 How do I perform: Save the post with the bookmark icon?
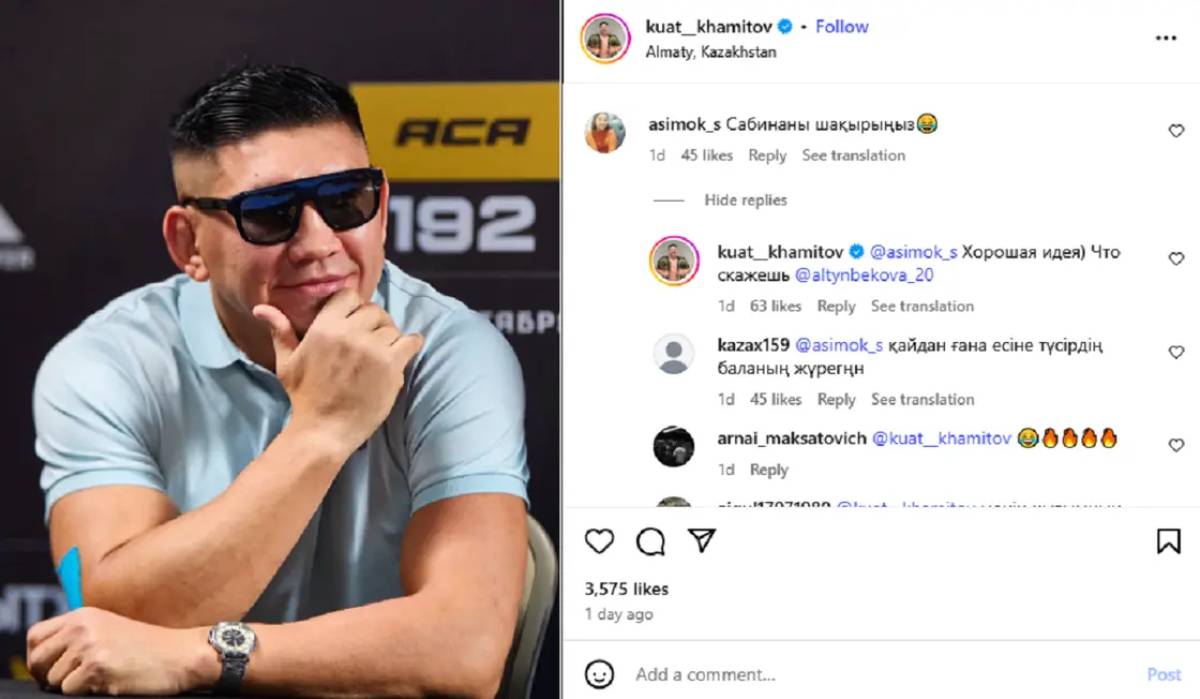1169,541
